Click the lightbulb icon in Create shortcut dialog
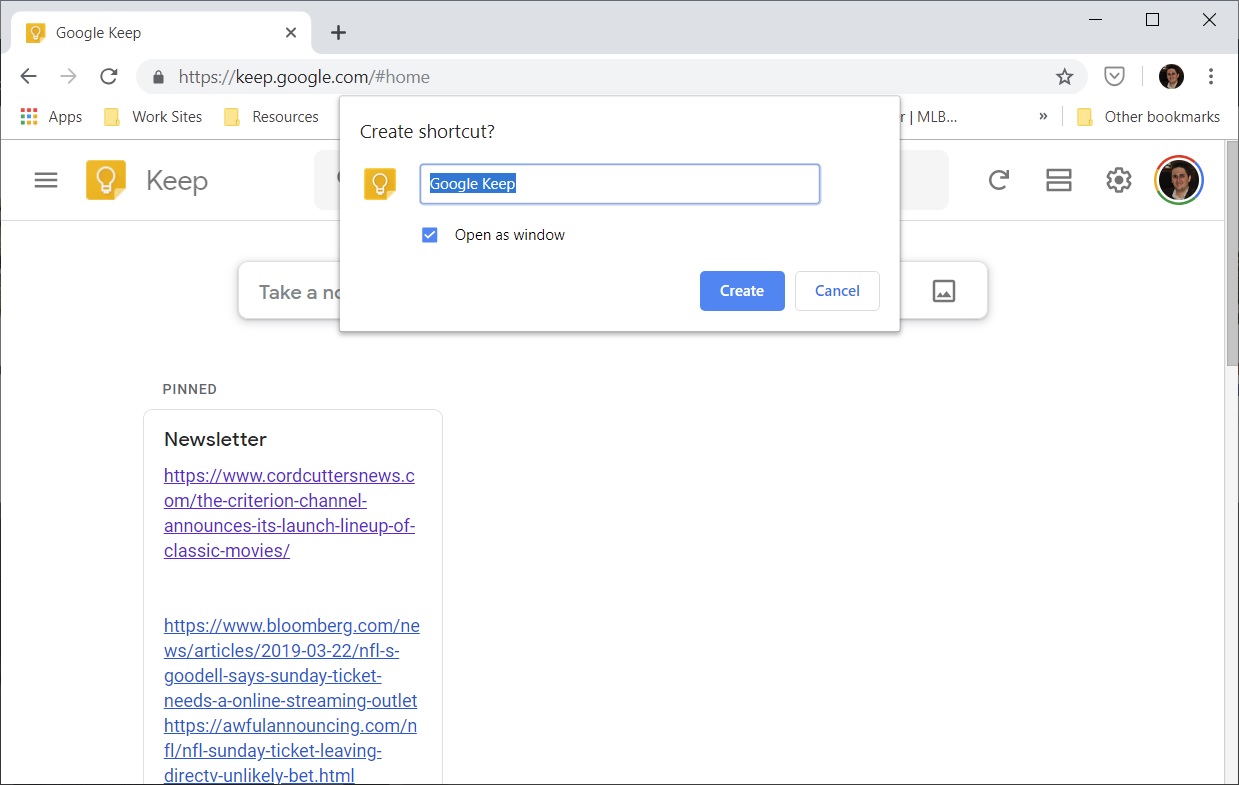 pos(379,184)
